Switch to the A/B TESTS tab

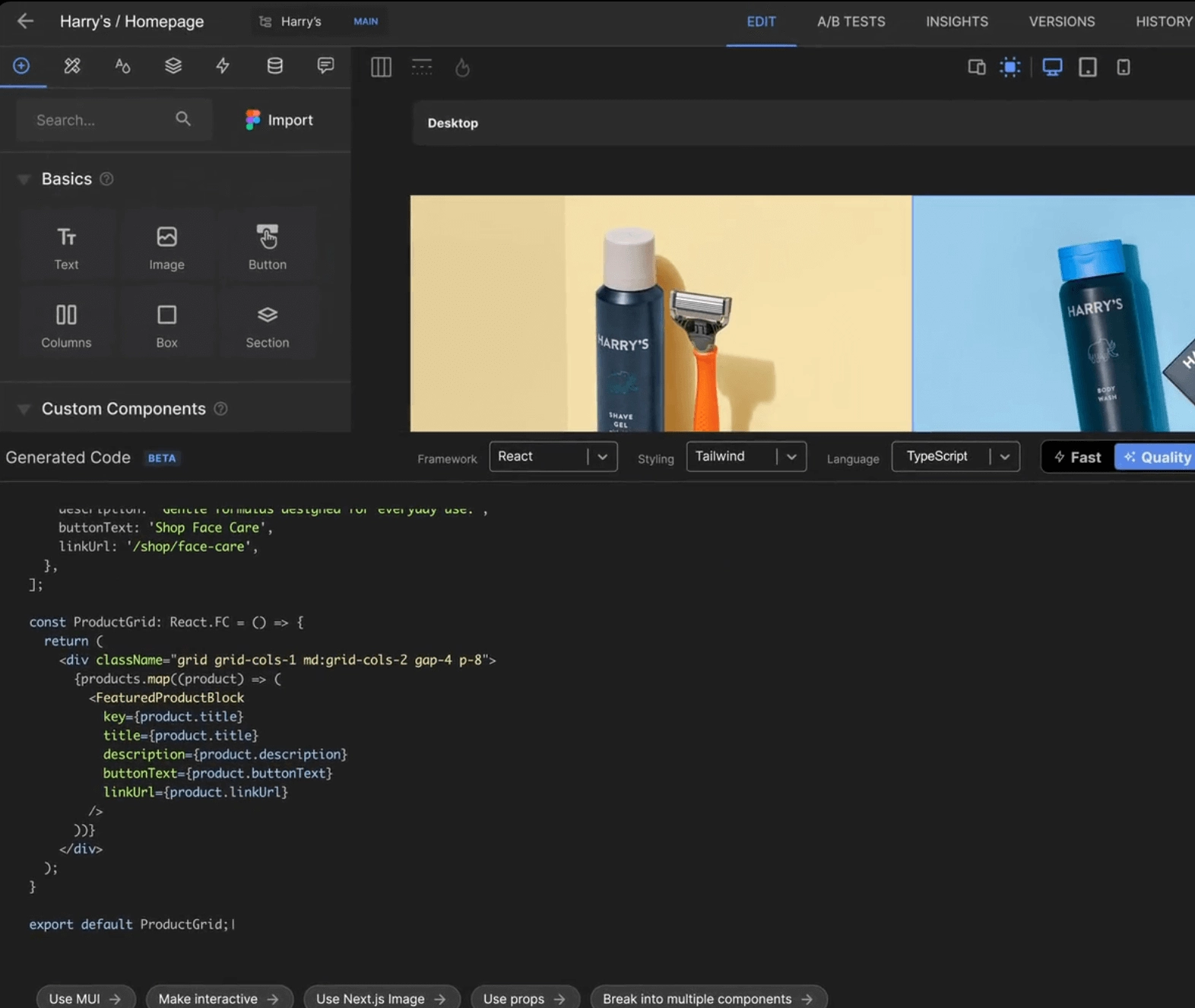point(851,22)
